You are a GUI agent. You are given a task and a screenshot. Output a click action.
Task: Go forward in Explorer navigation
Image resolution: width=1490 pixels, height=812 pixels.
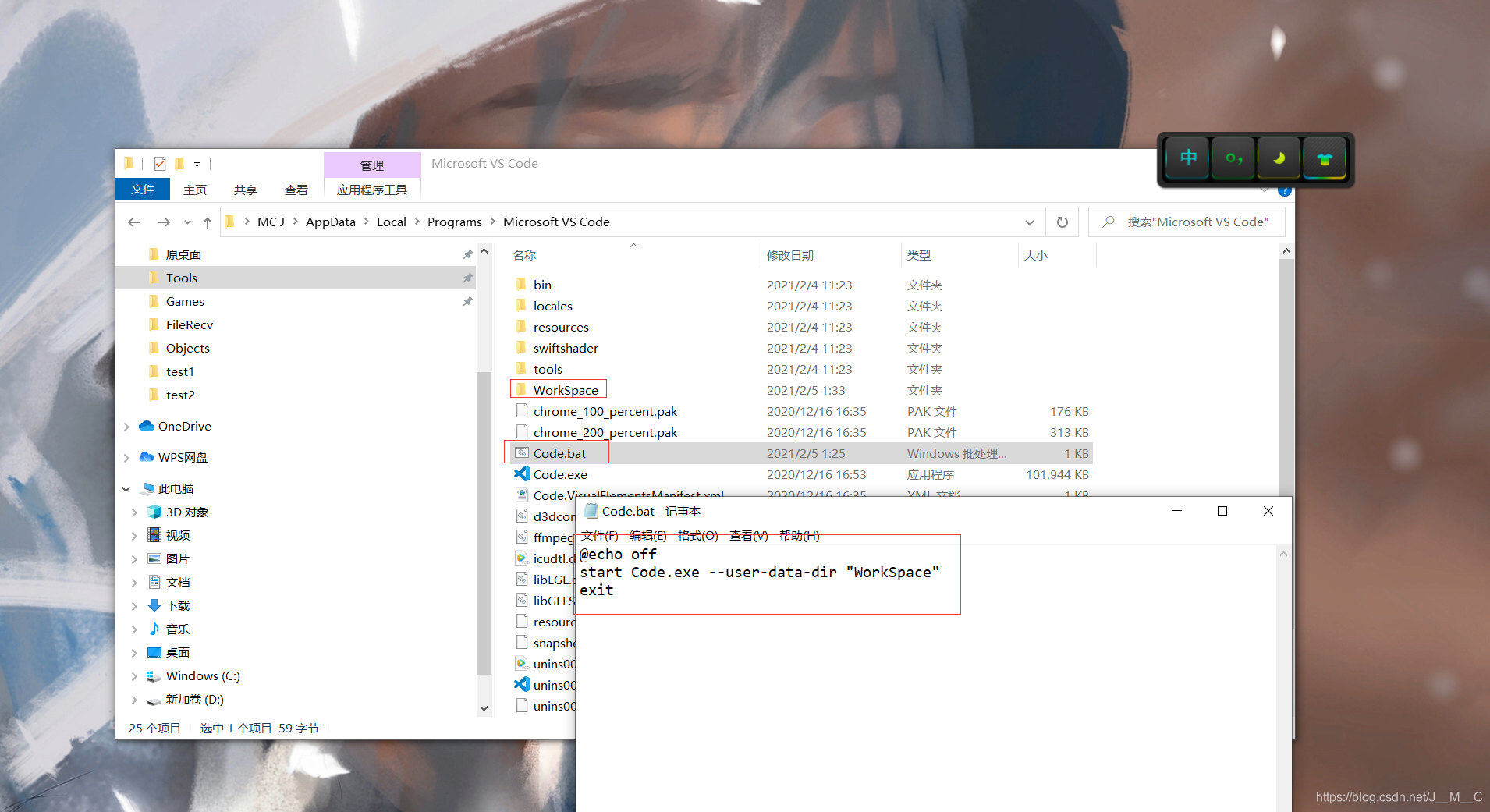coord(164,222)
